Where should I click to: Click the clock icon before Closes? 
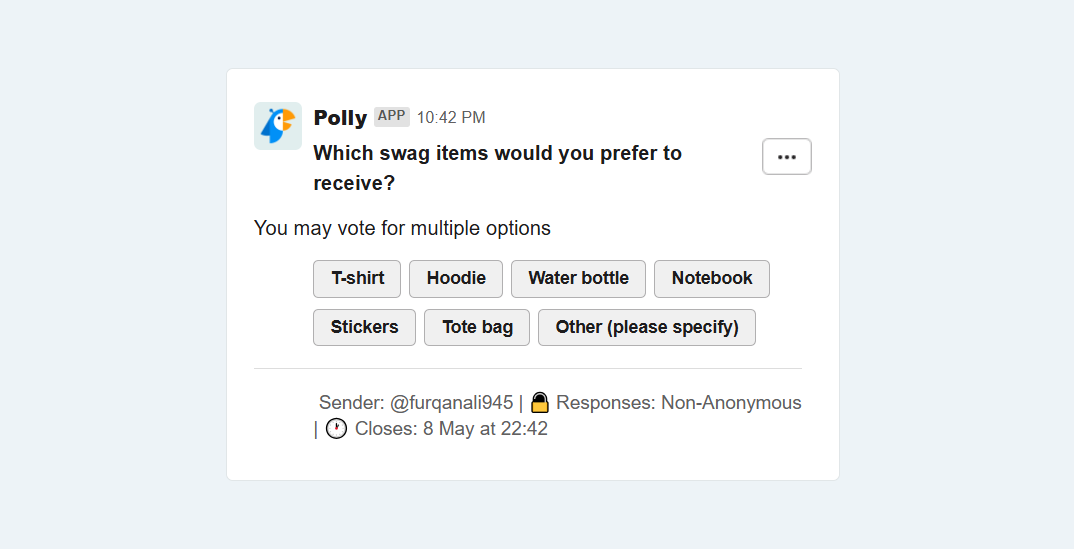pos(336,429)
